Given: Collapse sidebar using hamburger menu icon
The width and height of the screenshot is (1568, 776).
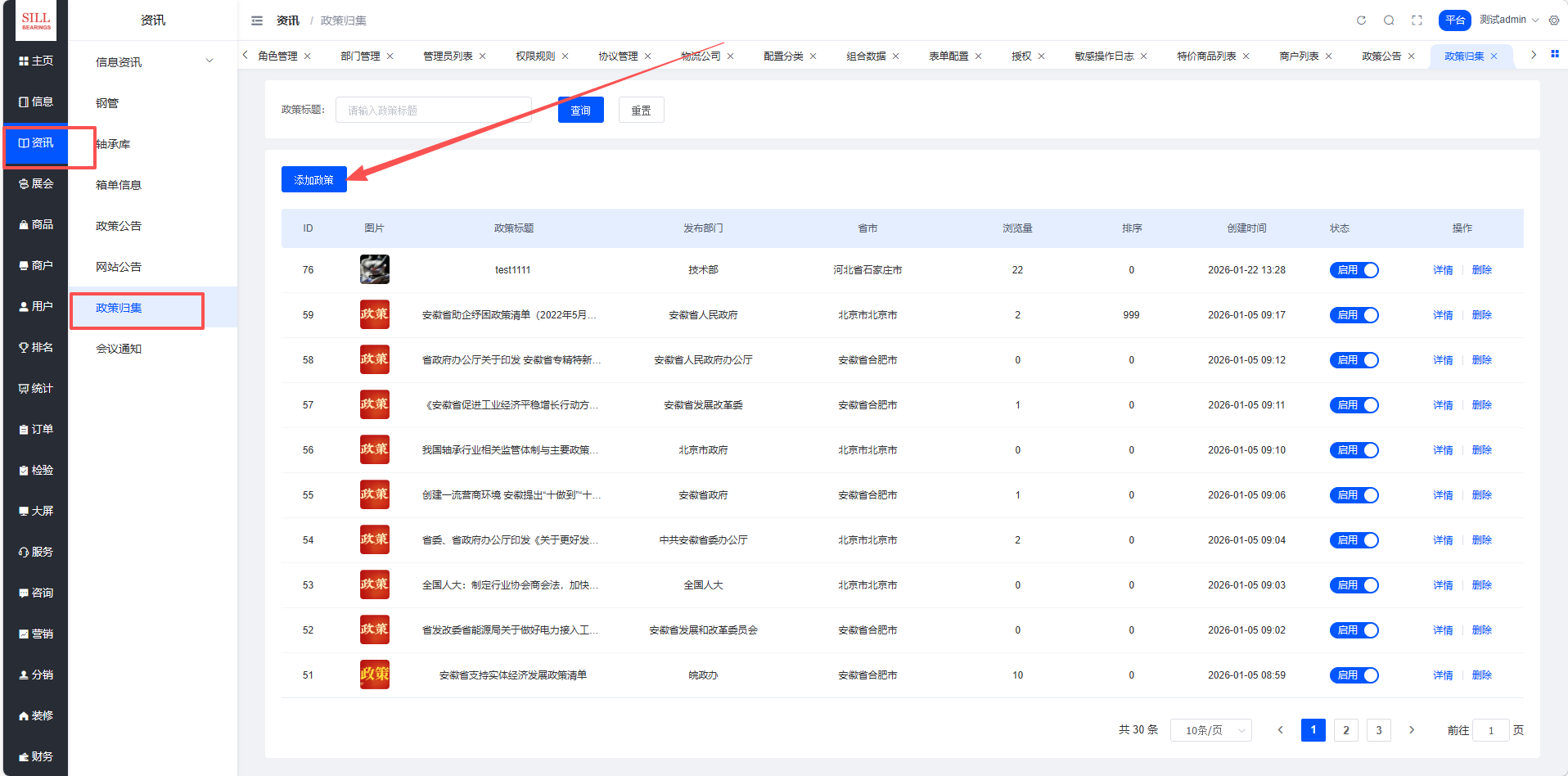Looking at the screenshot, I should [257, 20].
